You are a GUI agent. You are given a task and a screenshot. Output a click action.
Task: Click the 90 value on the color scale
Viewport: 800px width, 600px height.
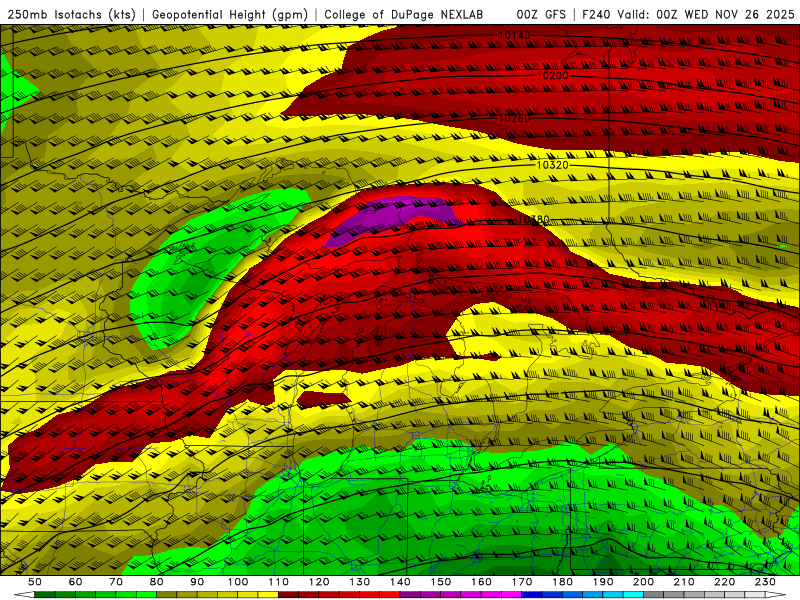pos(197,582)
